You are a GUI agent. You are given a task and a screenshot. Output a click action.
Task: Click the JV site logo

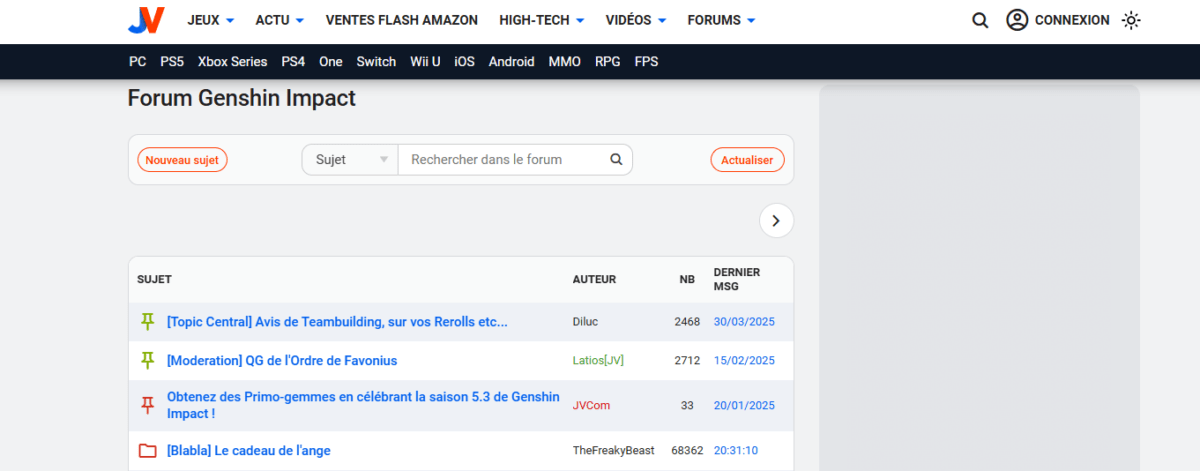coord(146,20)
